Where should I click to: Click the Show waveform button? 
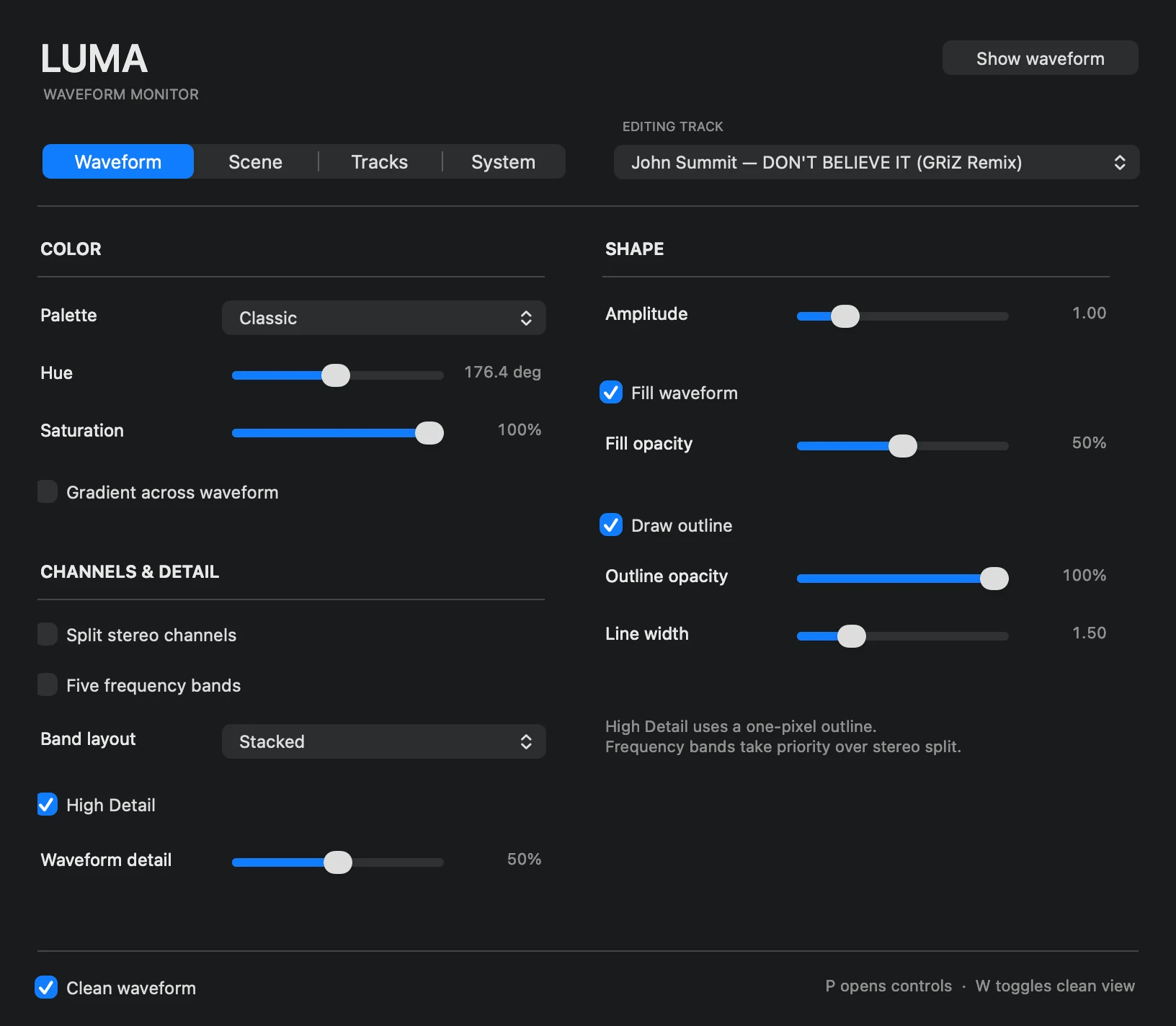[x=1040, y=58]
